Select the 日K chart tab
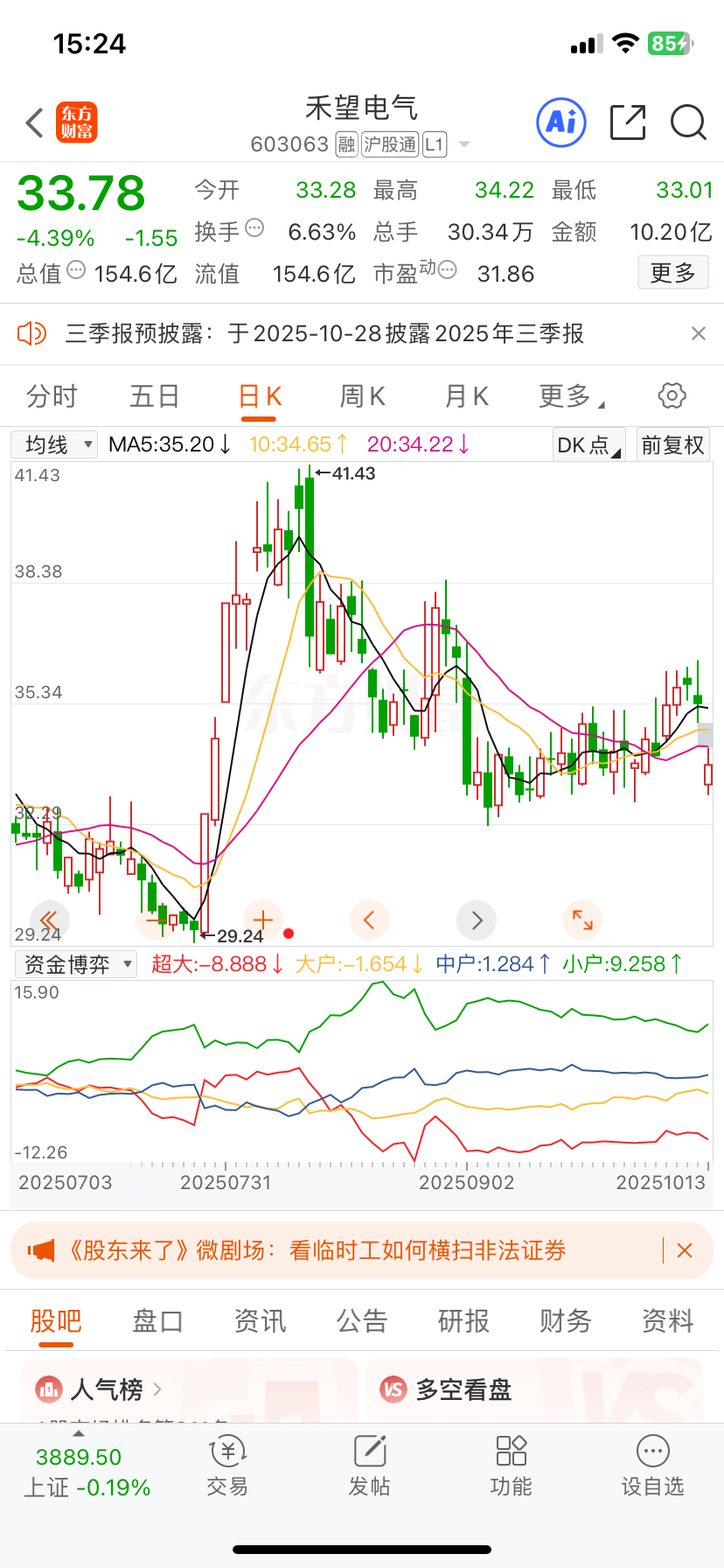This screenshot has width=724, height=1568. point(260,396)
